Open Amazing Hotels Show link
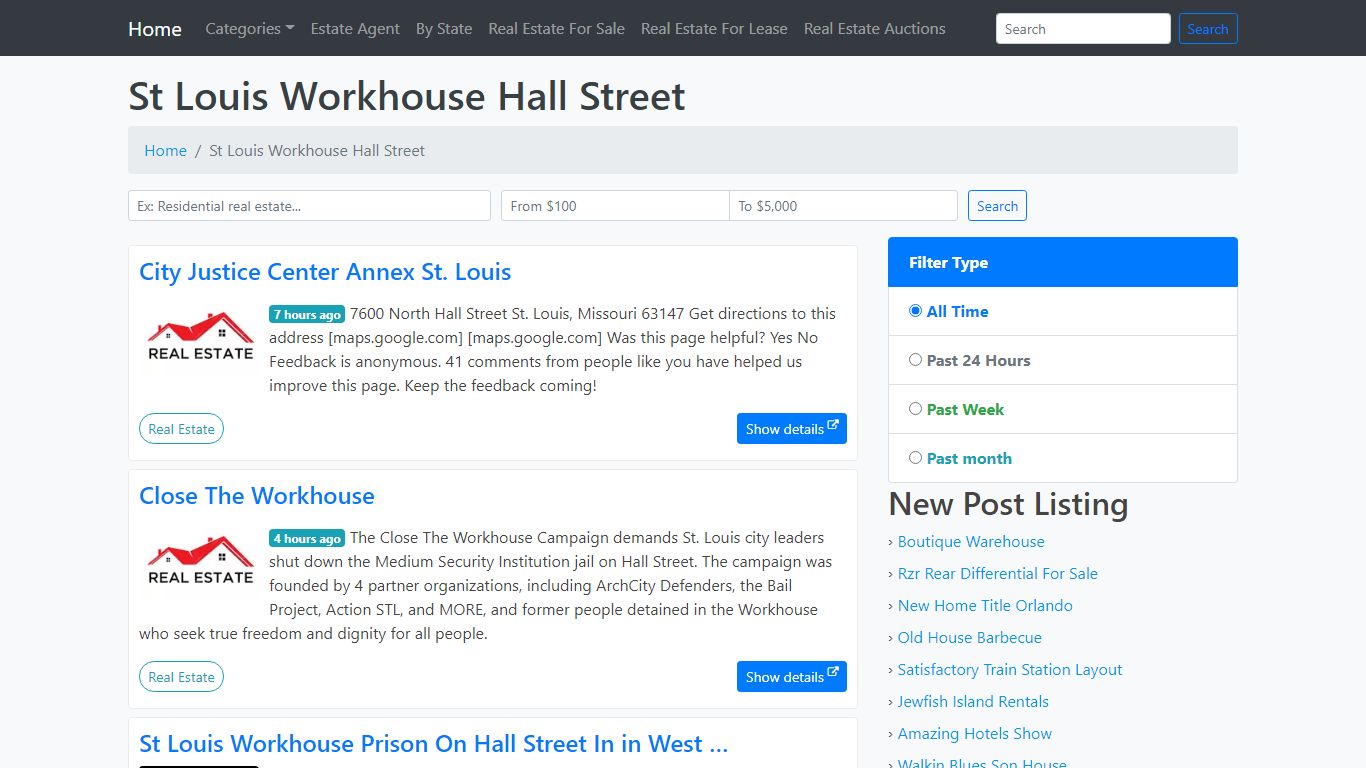This screenshot has height=768, width=1366. pyautogui.click(x=975, y=734)
